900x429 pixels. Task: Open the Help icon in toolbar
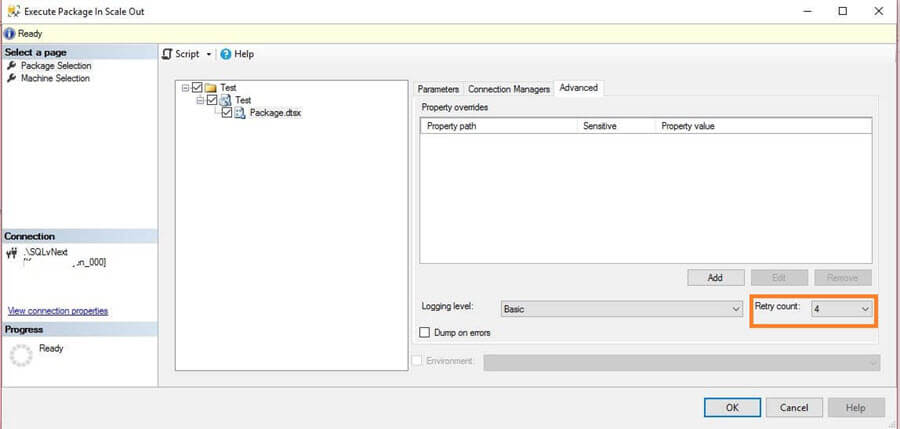tap(226, 54)
